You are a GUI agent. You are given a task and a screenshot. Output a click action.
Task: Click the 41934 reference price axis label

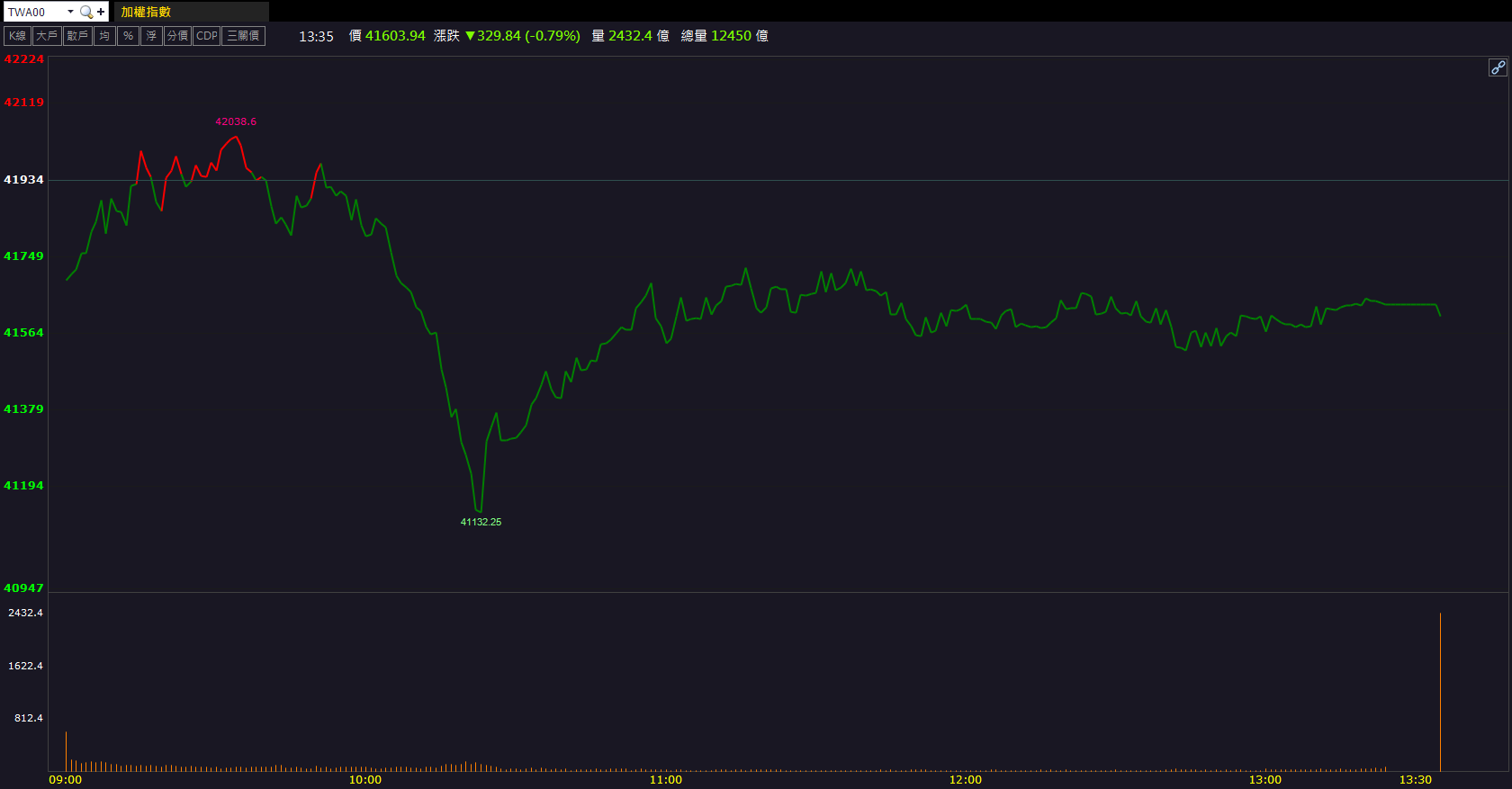pyautogui.click(x=23, y=180)
